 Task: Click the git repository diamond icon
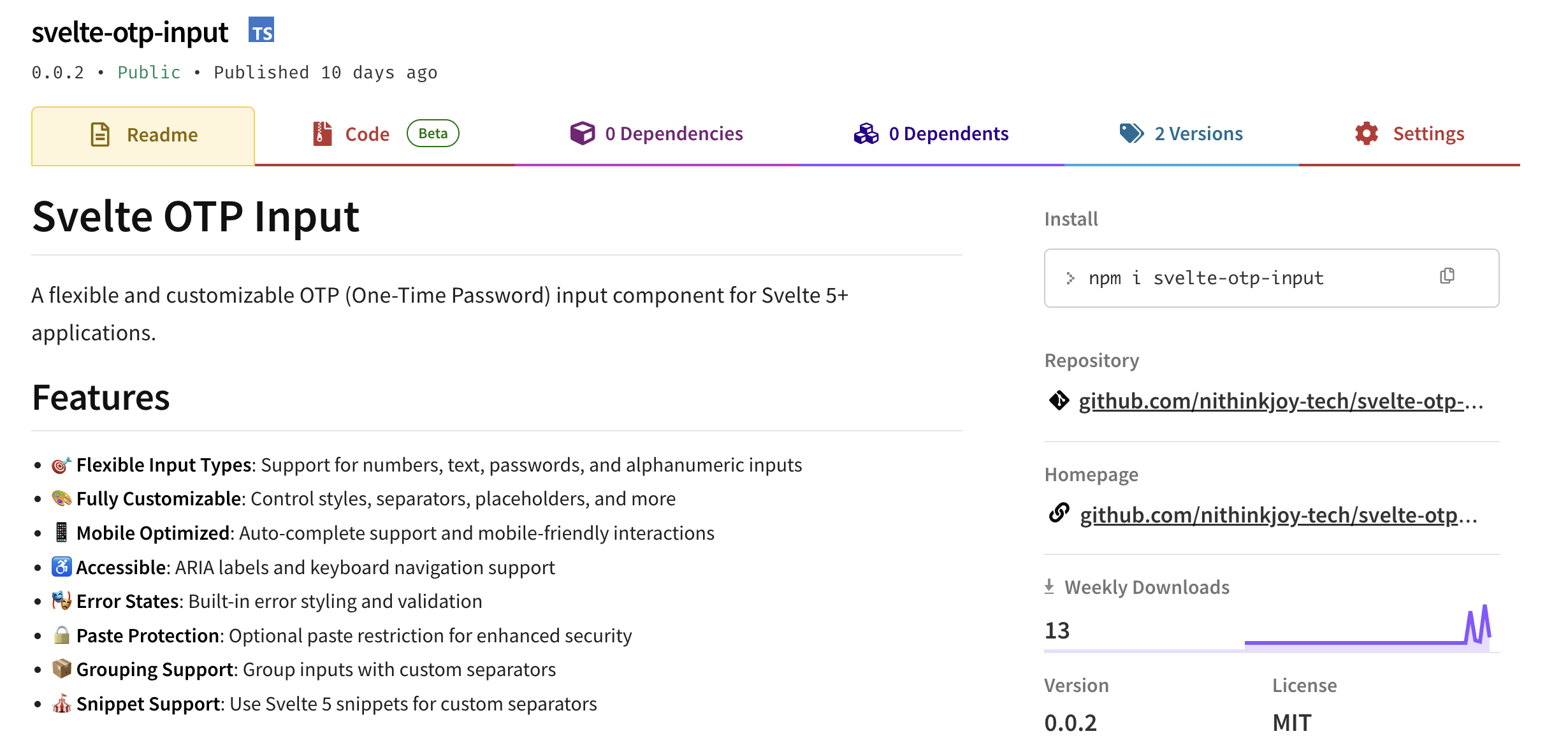point(1059,401)
